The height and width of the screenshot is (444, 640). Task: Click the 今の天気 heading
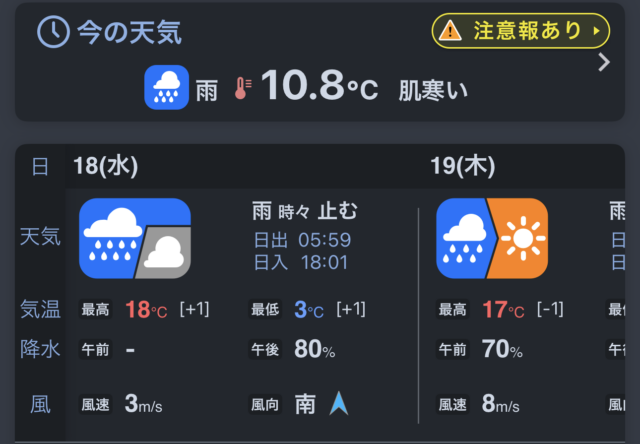tap(130, 32)
